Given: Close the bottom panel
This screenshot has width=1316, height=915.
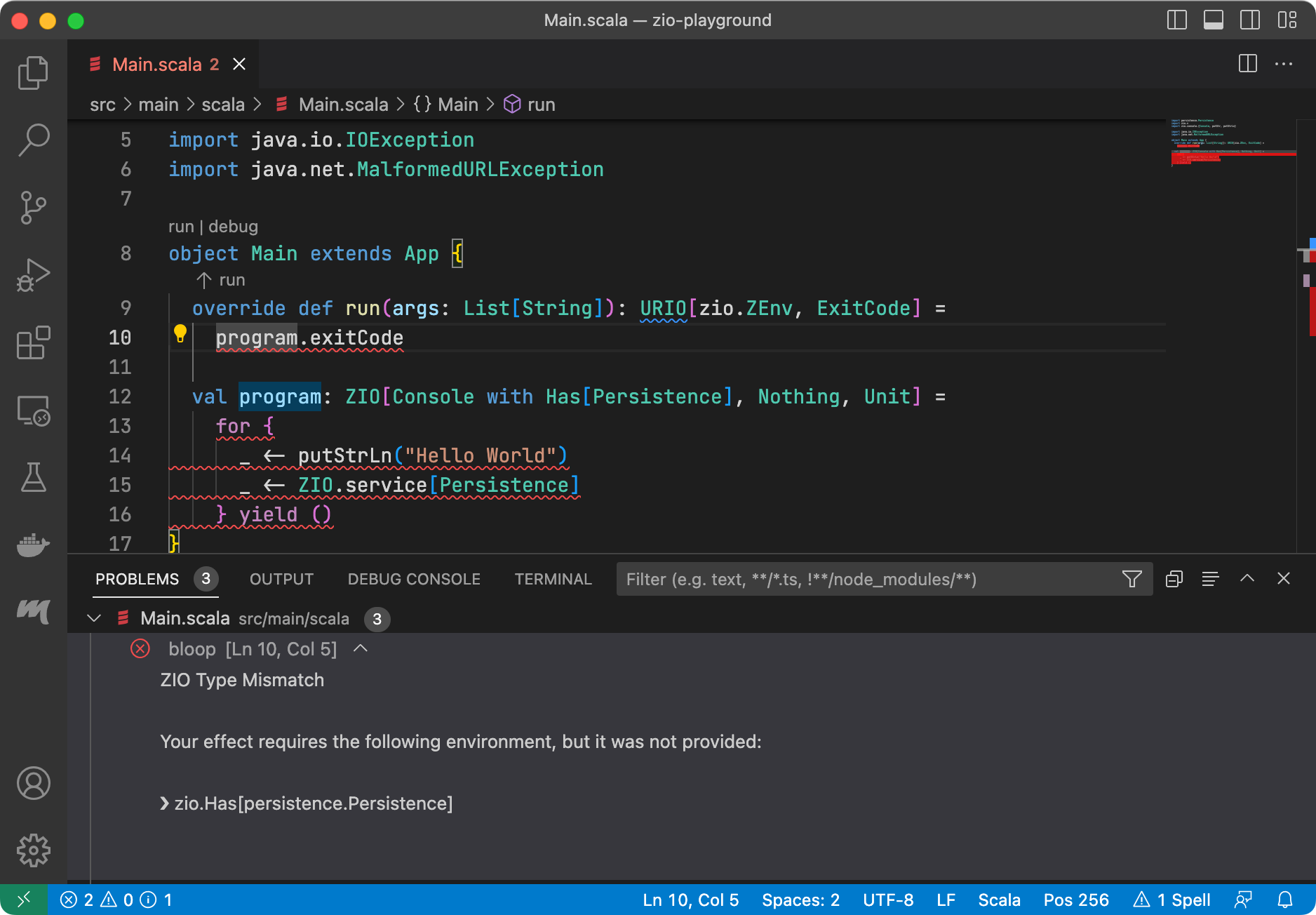Looking at the screenshot, I should [1284, 579].
